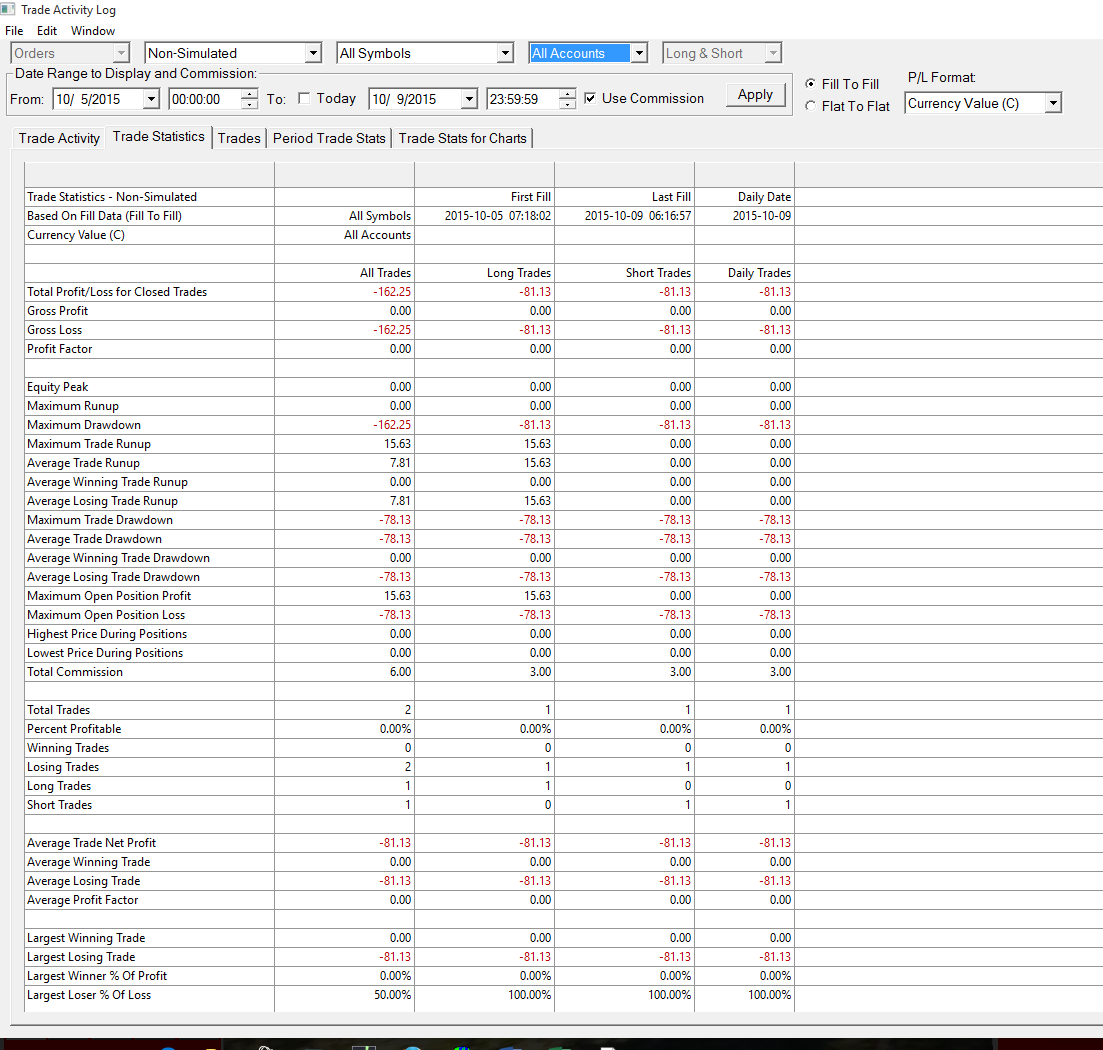This screenshot has width=1103, height=1050.
Task: Select the Fill To Fill radio button
Action: click(810, 84)
